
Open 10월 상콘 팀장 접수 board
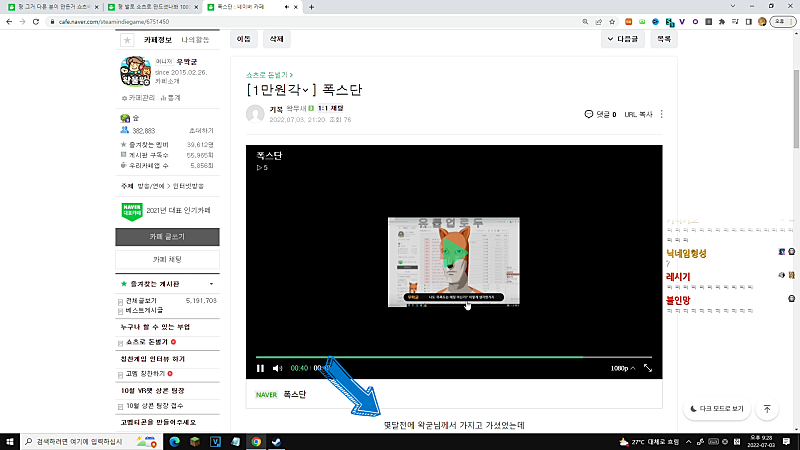coord(155,406)
